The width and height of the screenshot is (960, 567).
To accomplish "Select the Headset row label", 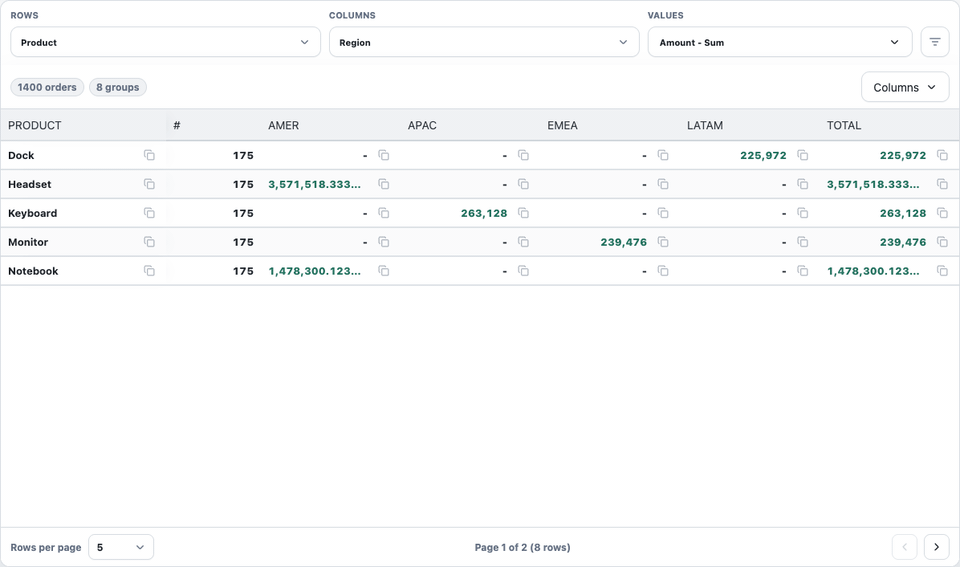I will pyautogui.click(x=29, y=184).
